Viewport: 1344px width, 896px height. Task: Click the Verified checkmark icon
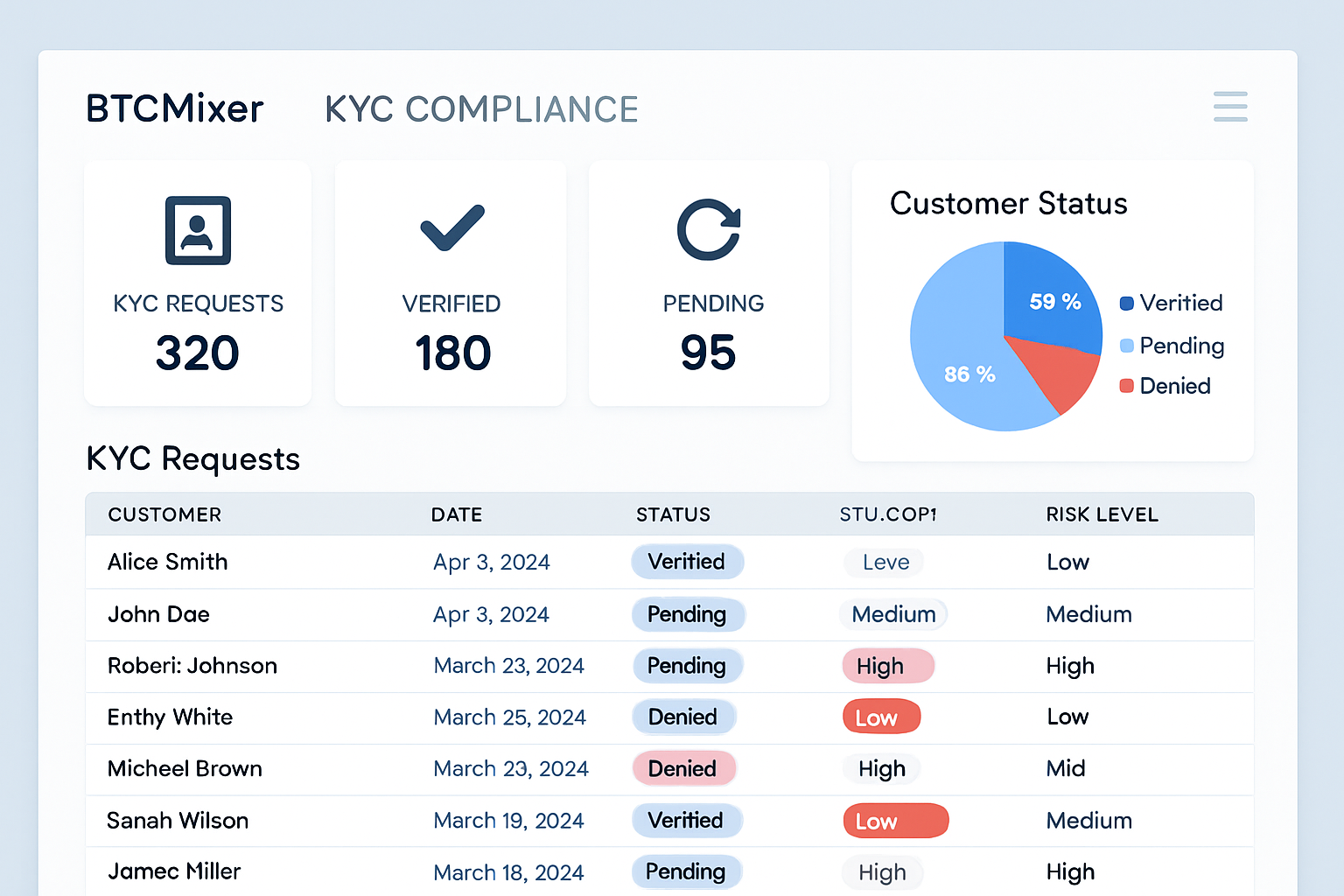(450, 228)
